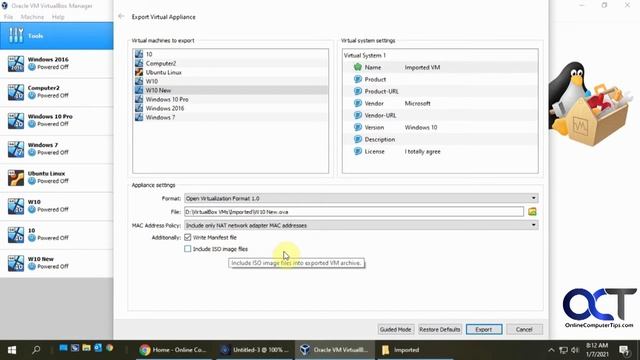Screen dimensions: 640x360
Task: Click the Product row in virtual system settings
Action: (440, 79)
